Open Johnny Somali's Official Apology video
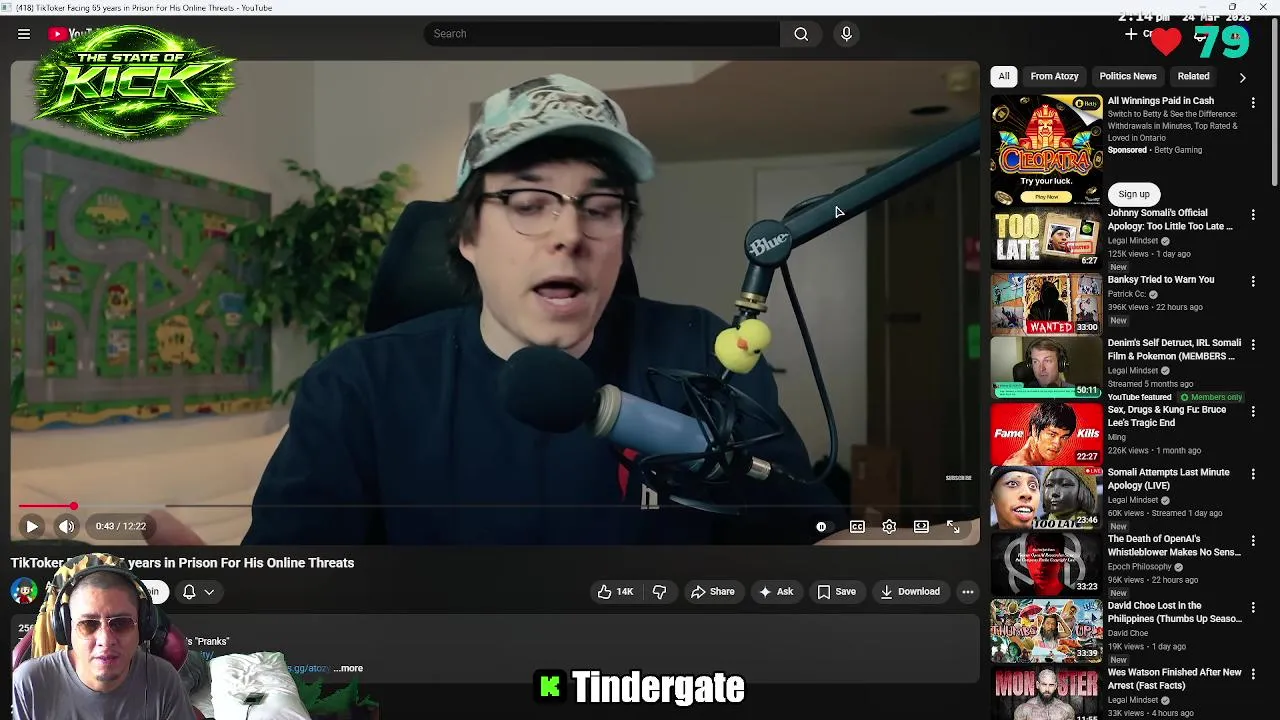Viewport: 1280px width, 720px height. (x=1170, y=219)
